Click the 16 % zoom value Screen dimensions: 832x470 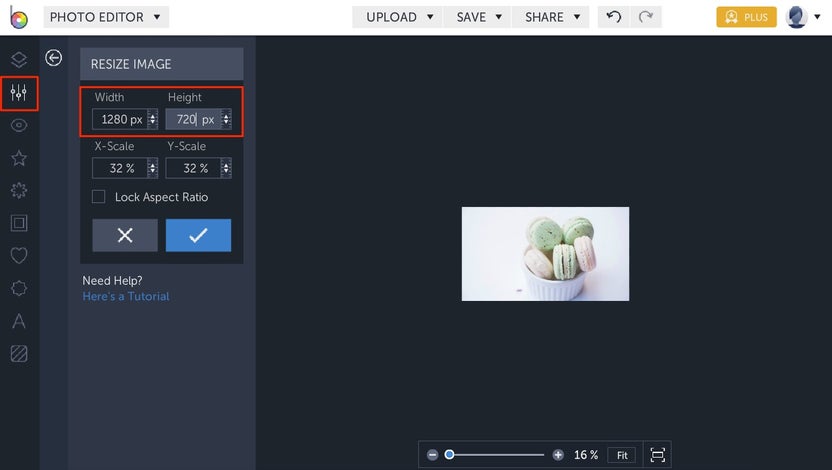(586, 455)
